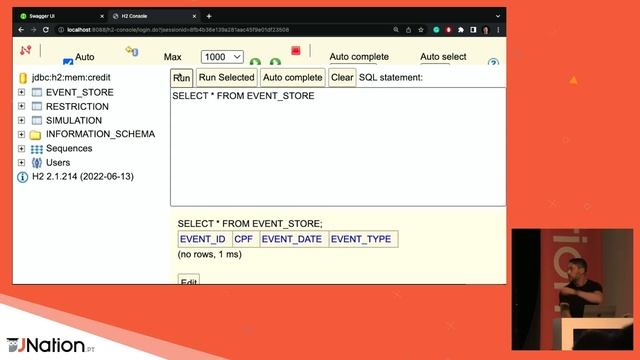
Task: Click the browser profile avatar
Action: (x=486, y=30)
